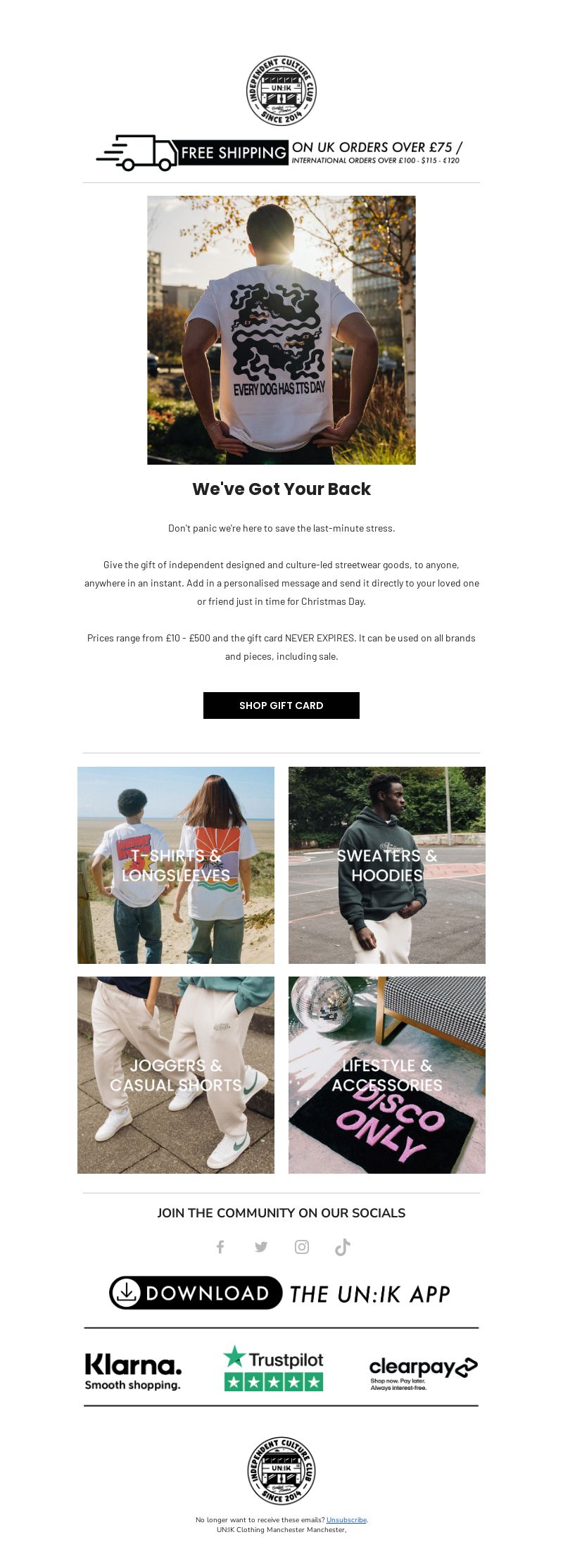The height and width of the screenshot is (1568, 563).
Task: Open the Instagram social icon
Action: pos(302,1247)
